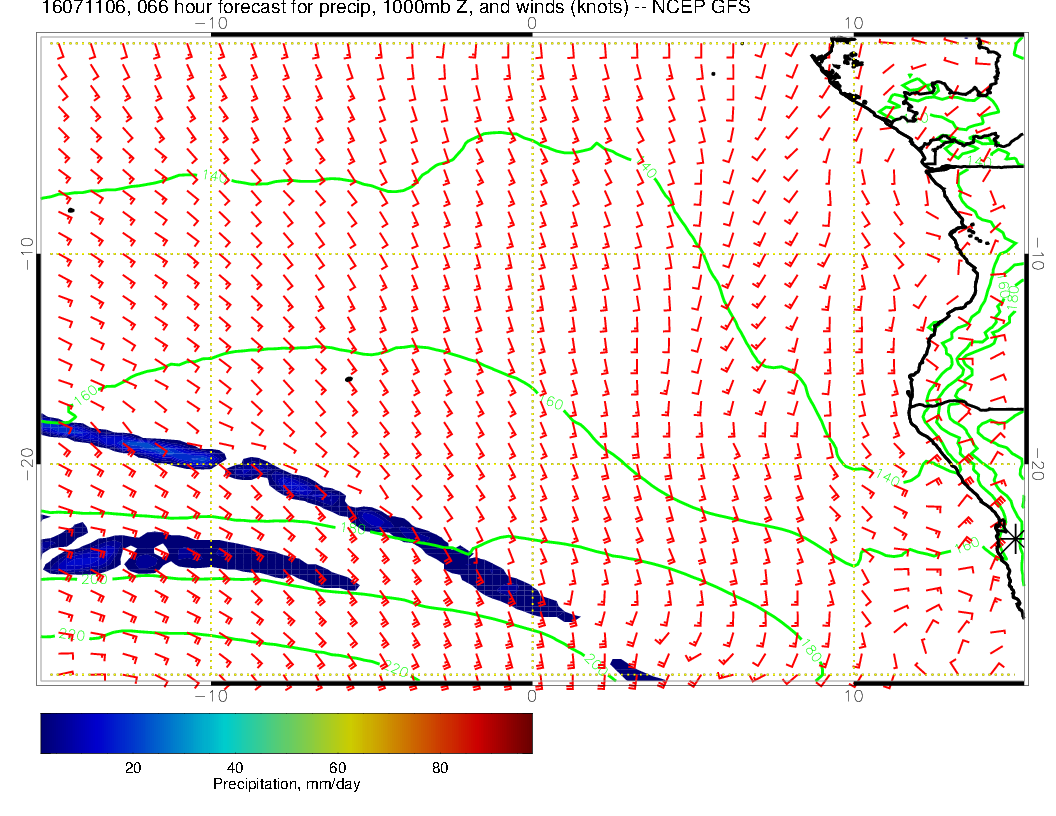Click the "Precipitation, mm/day" legend label
This screenshot has height=816, width=1056.
pyautogui.click(x=286, y=785)
